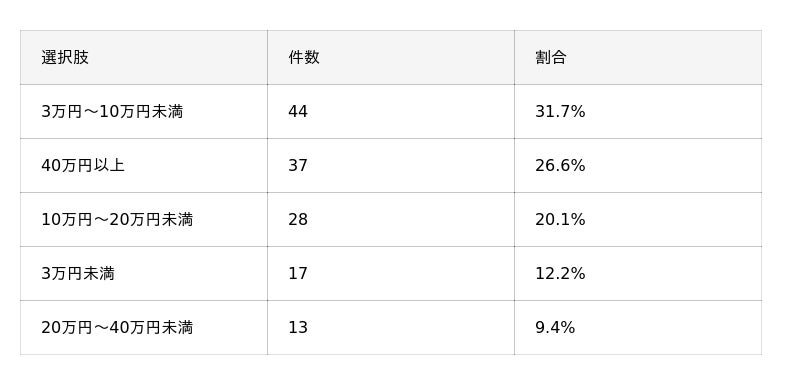Click the count value 13

coord(298,327)
